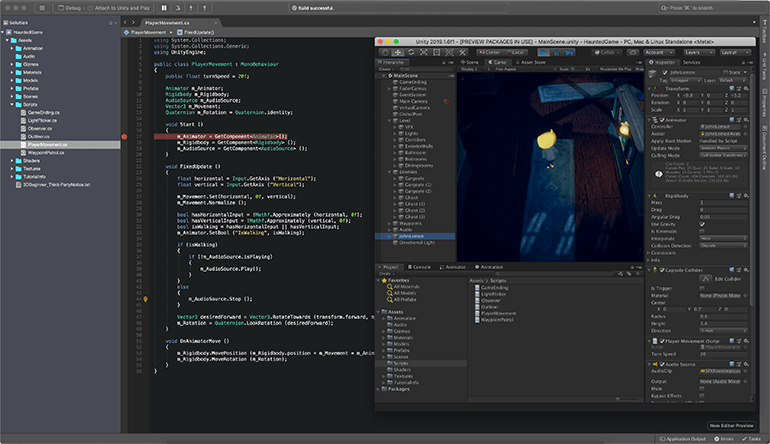Select the Rotate tool in Unity toolbar
The width and height of the screenshot is (770, 444).
pyautogui.click(x=411, y=51)
